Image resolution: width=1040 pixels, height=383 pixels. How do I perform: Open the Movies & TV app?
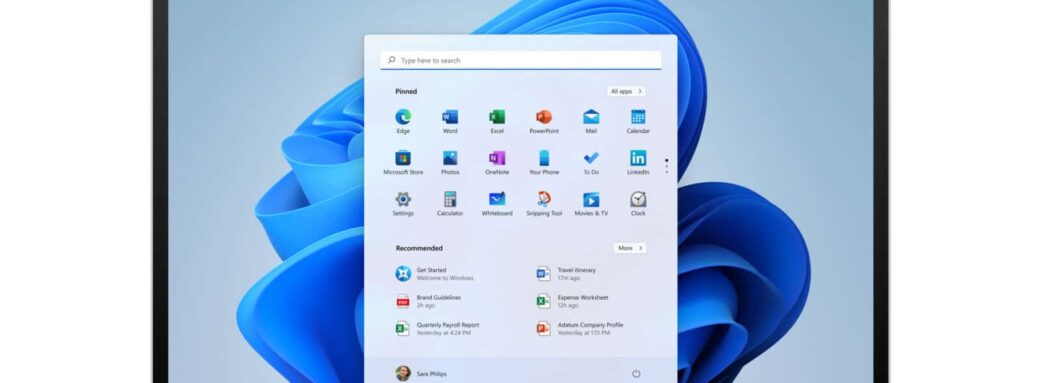click(591, 199)
